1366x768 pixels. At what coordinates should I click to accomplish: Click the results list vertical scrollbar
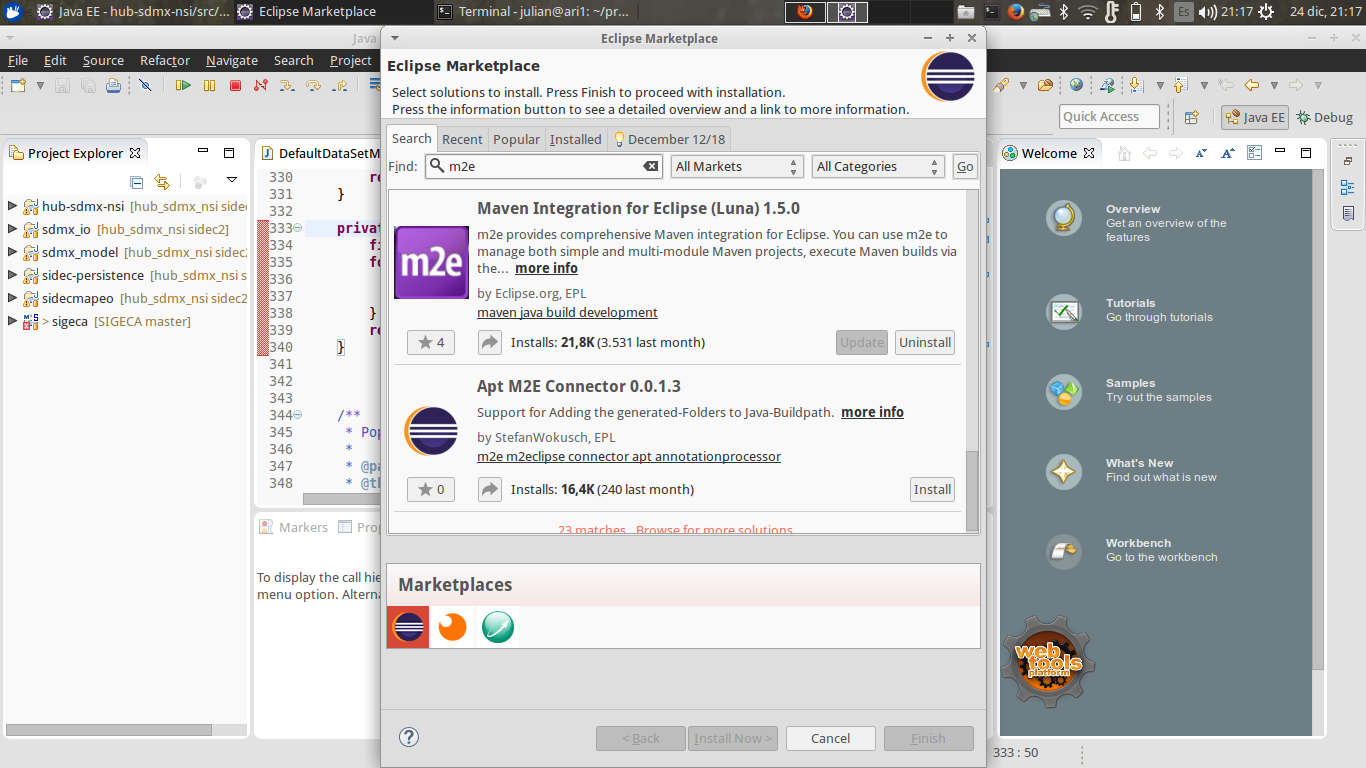(x=972, y=489)
